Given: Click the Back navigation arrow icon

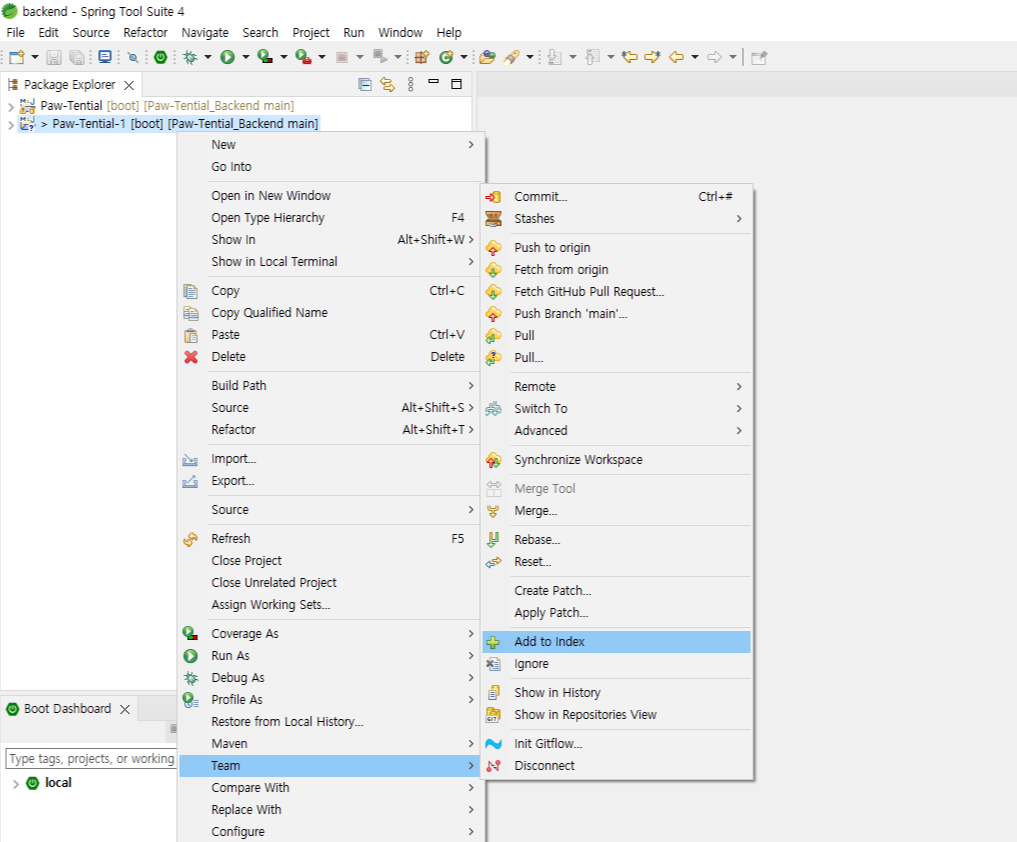Looking at the screenshot, I should [676, 57].
